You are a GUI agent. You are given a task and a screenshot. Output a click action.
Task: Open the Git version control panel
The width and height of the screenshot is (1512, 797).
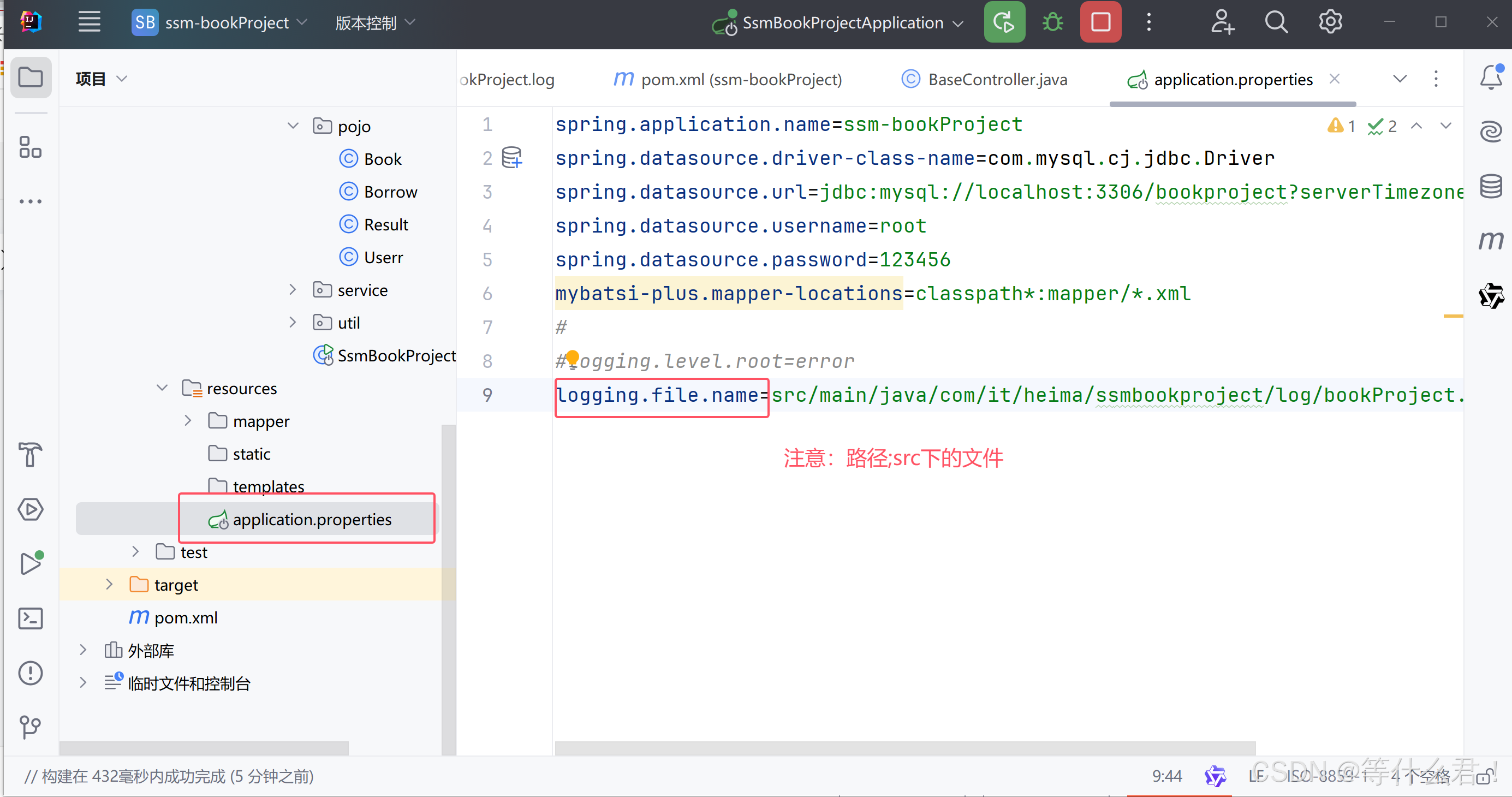pos(31,727)
